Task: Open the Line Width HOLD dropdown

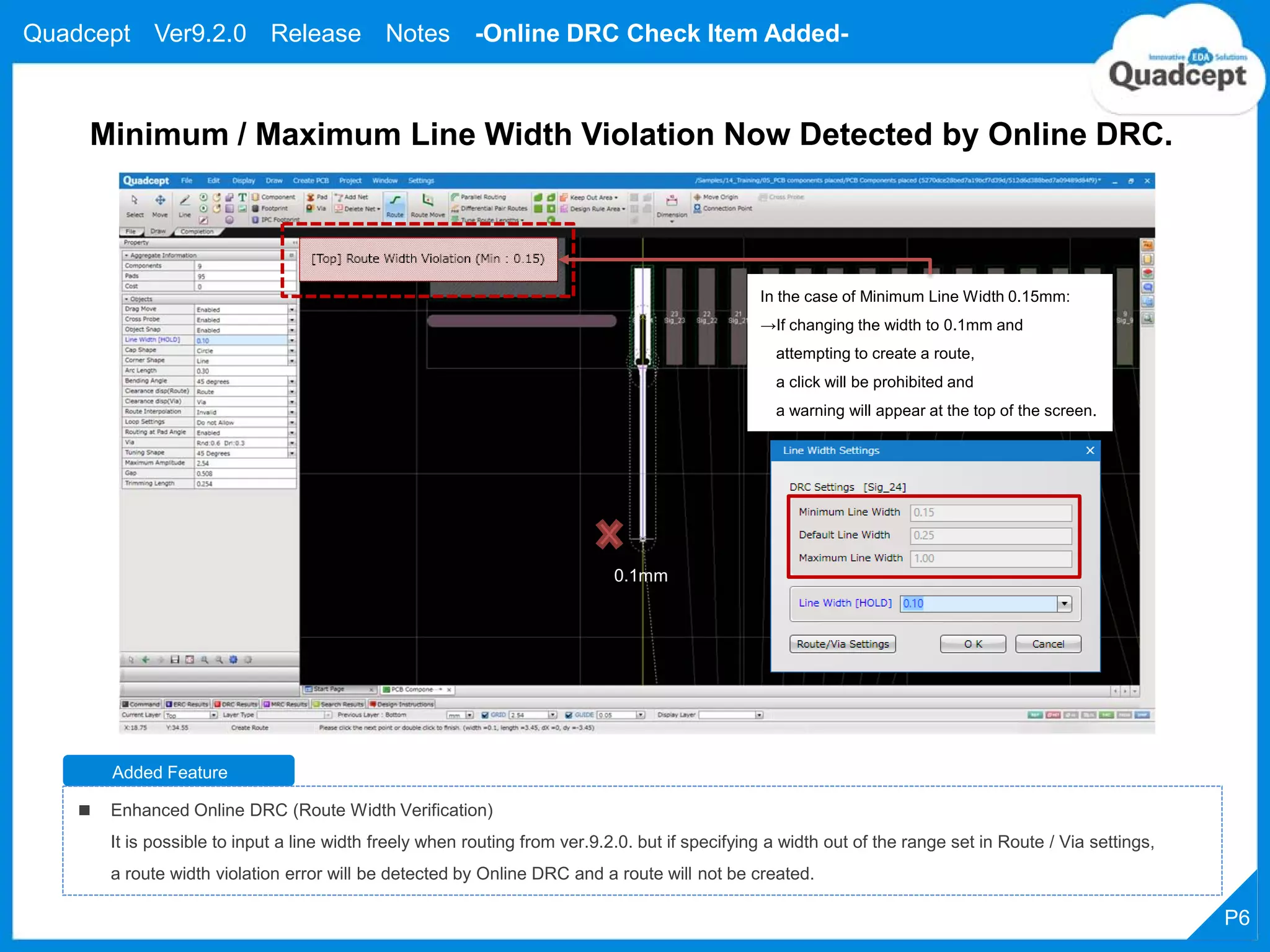Action: 1064,604
